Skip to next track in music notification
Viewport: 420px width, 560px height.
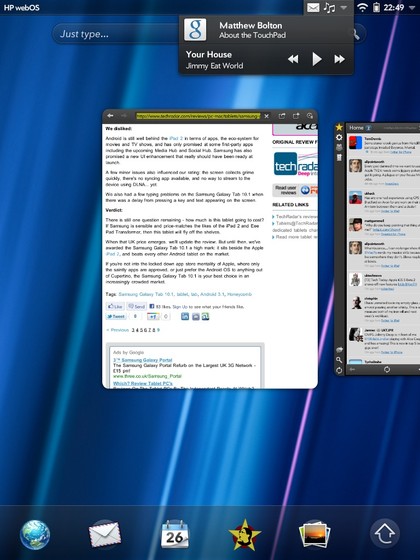339,59
